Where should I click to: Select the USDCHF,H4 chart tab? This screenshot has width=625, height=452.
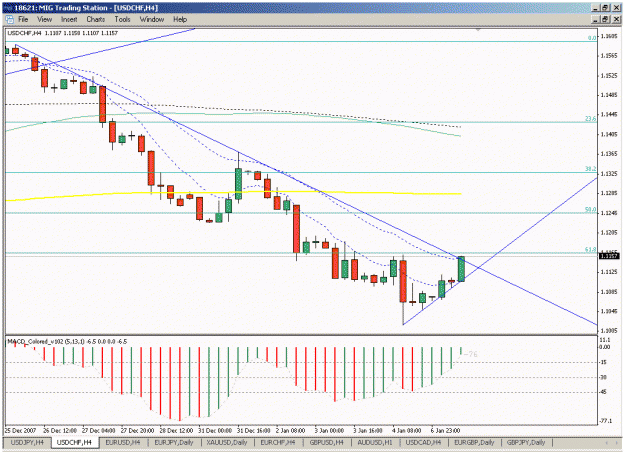coord(74,442)
